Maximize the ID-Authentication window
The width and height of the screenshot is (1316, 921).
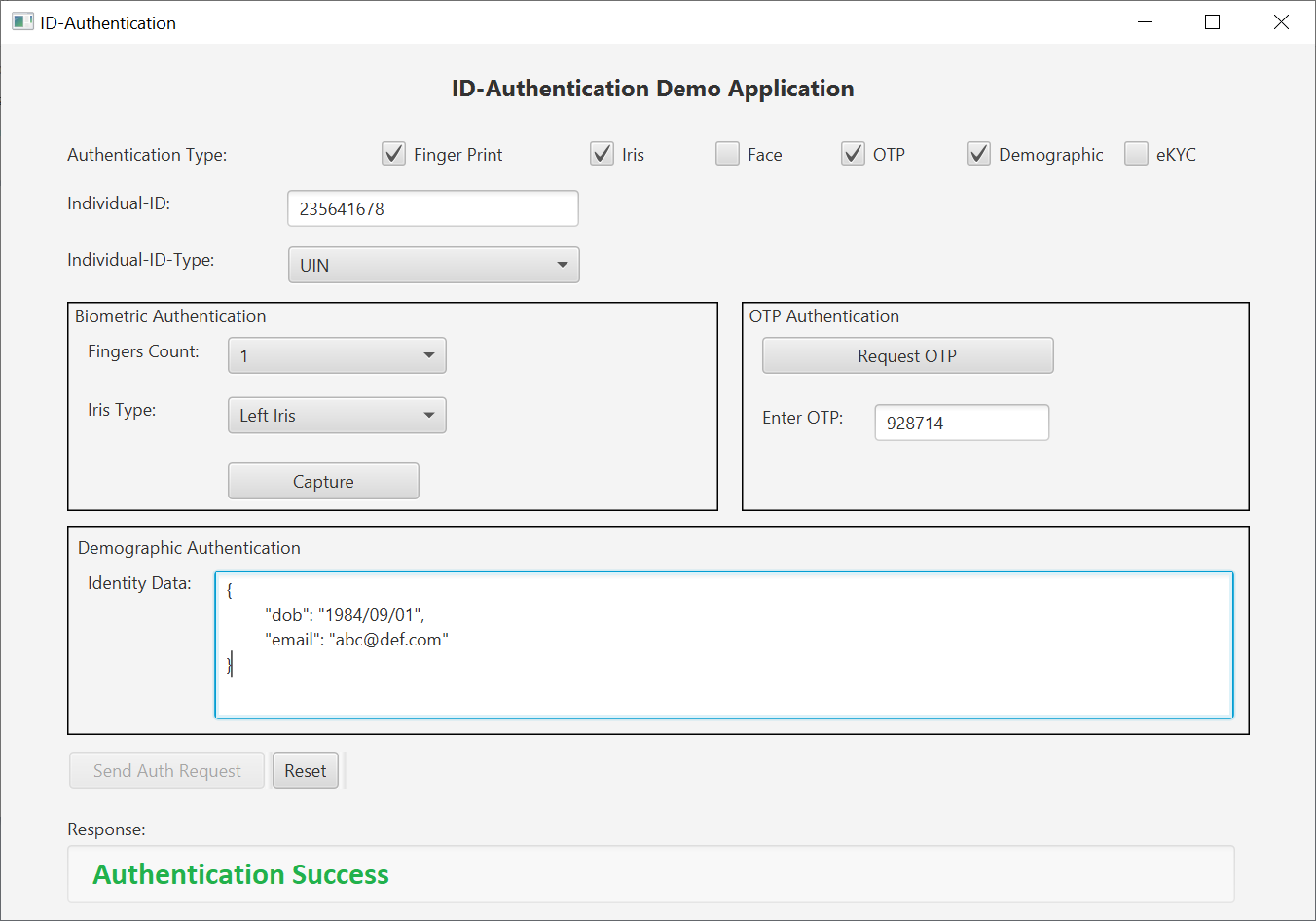click(1213, 21)
